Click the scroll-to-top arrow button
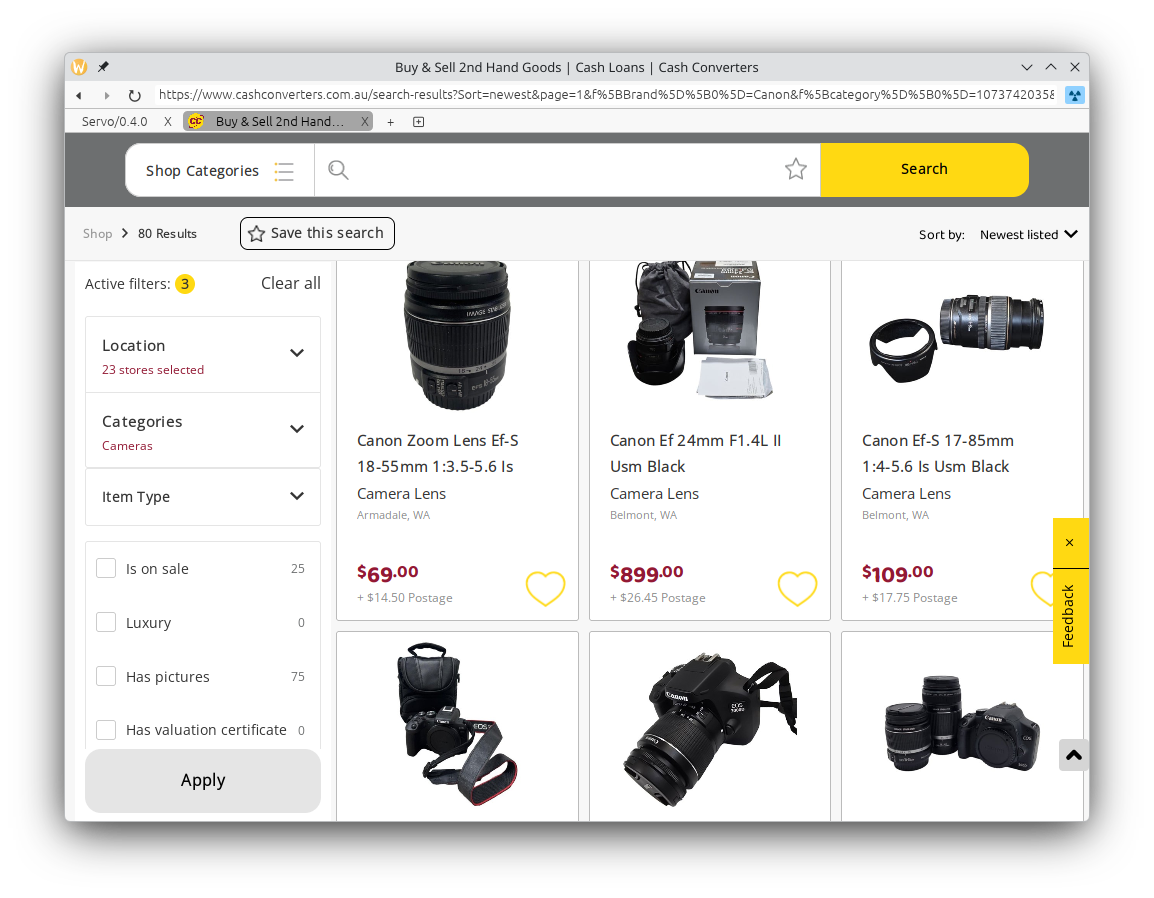This screenshot has height=898, width=1154. click(x=1074, y=755)
